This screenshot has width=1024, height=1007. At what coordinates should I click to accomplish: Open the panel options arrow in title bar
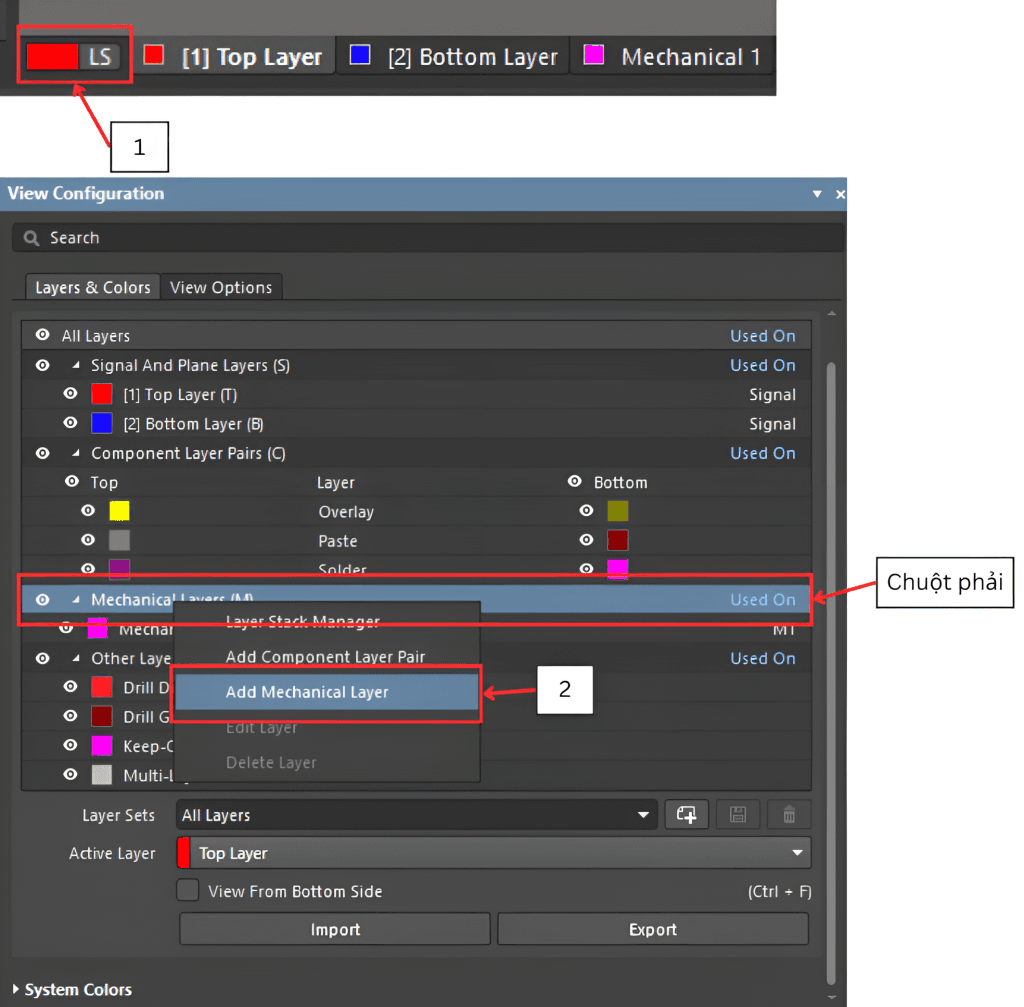(817, 194)
